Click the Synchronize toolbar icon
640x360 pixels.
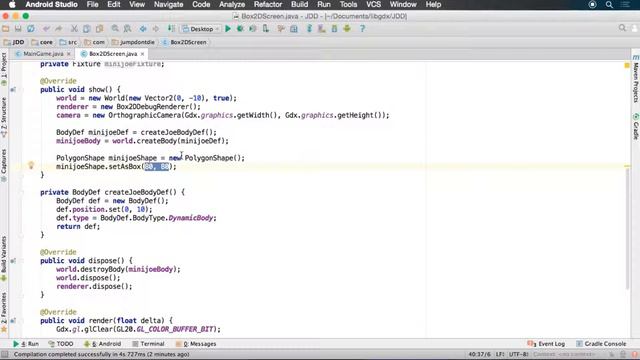pos(31,29)
